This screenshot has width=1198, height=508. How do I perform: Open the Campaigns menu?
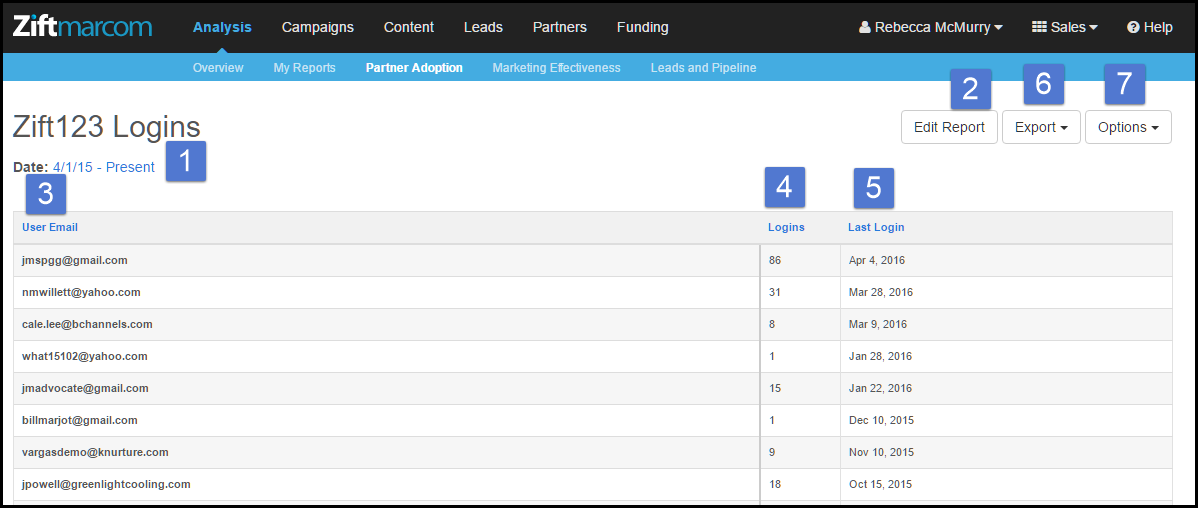pos(318,28)
